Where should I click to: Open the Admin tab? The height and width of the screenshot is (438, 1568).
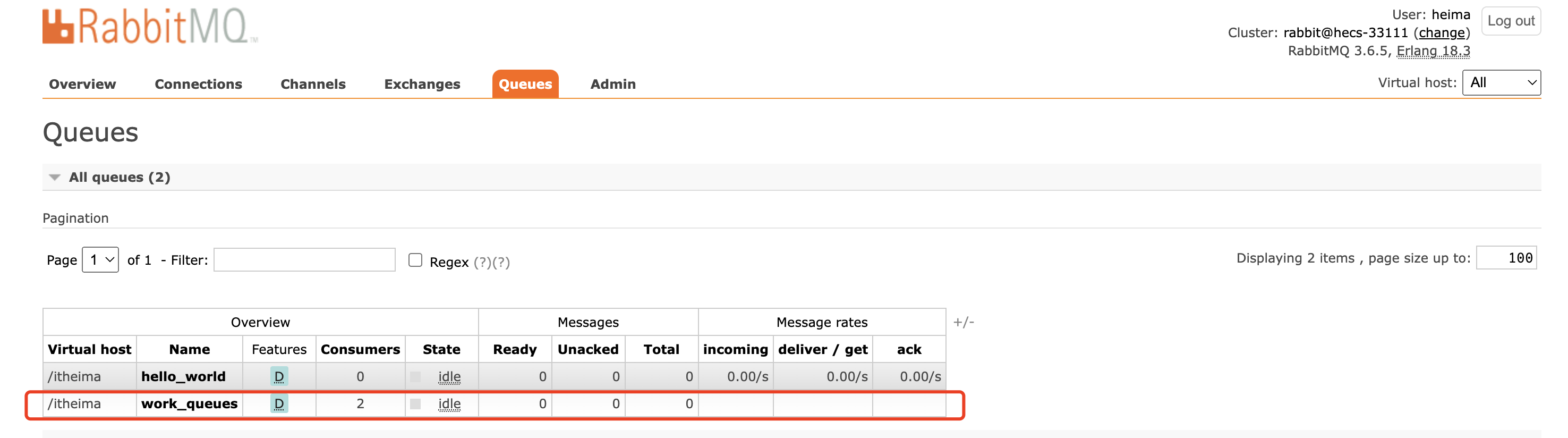pos(612,84)
